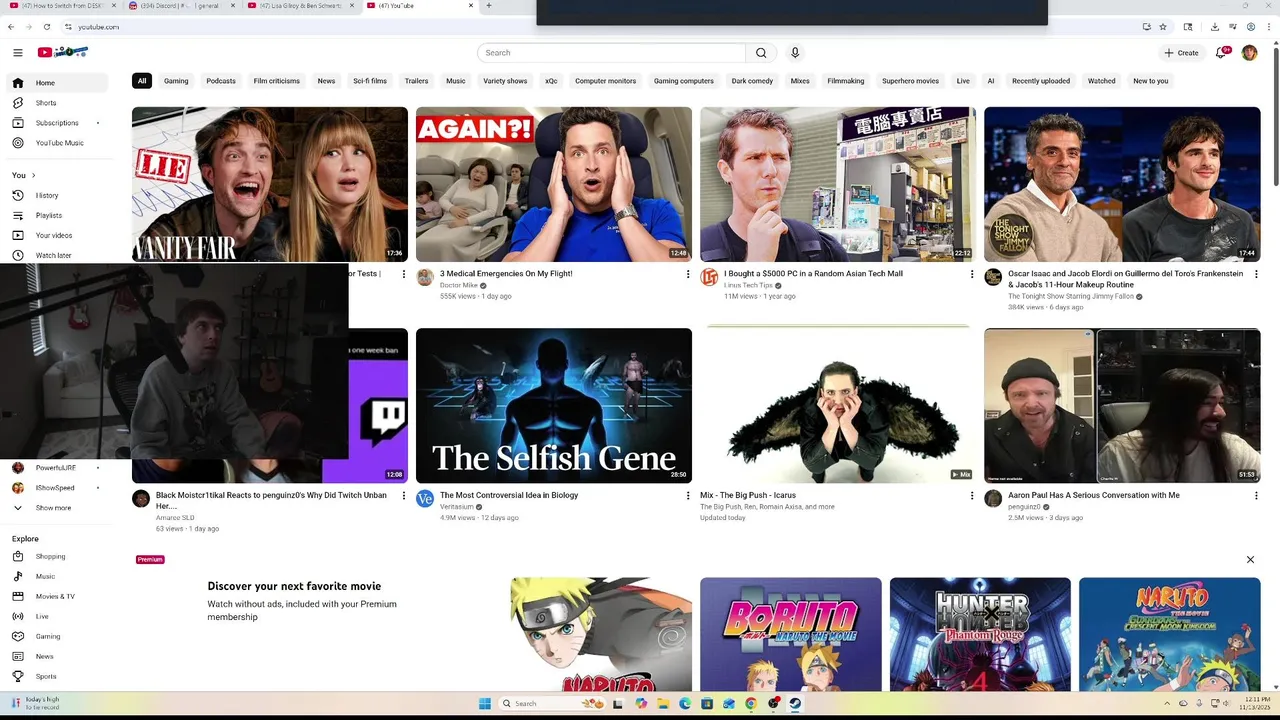
Task: Open the YouTube account avatar menu
Action: (x=1249, y=53)
